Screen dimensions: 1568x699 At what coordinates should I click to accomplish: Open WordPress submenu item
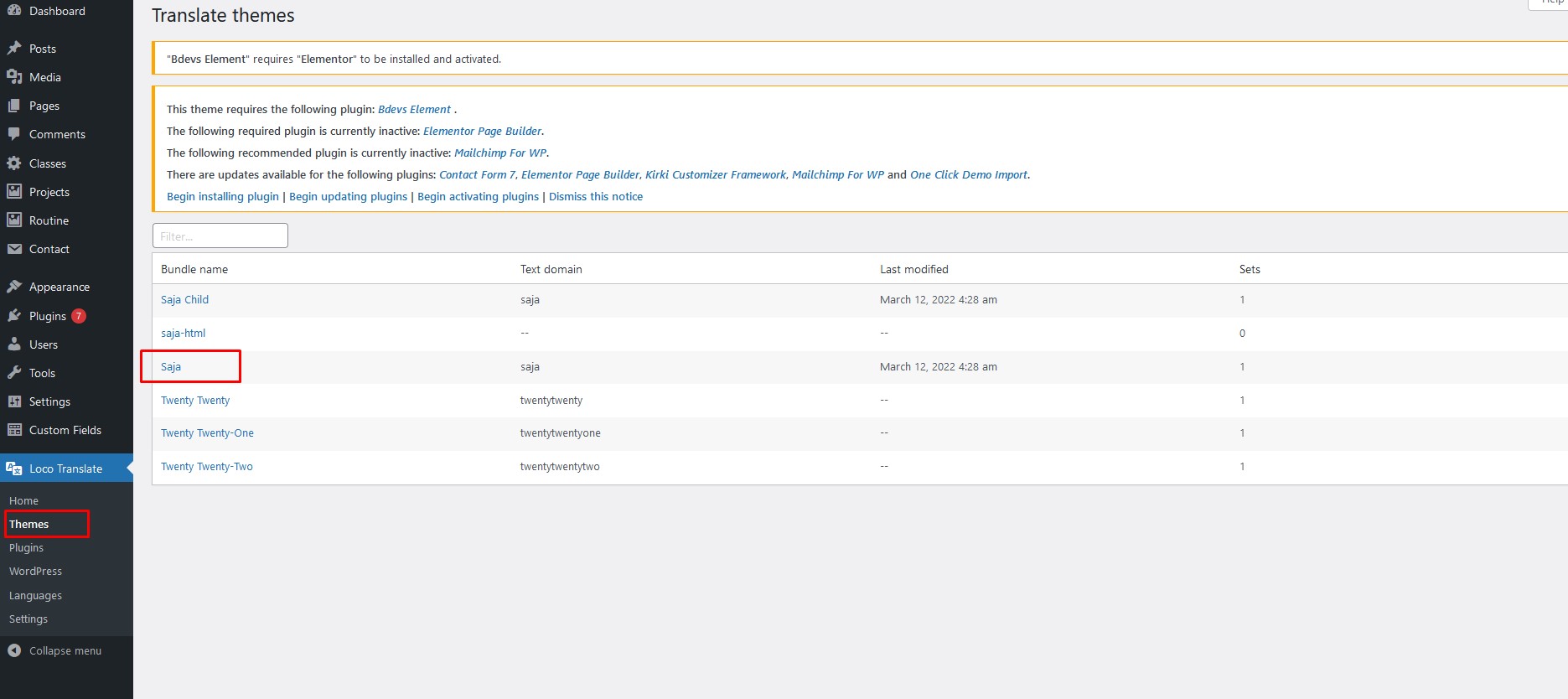[x=35, y=571]
